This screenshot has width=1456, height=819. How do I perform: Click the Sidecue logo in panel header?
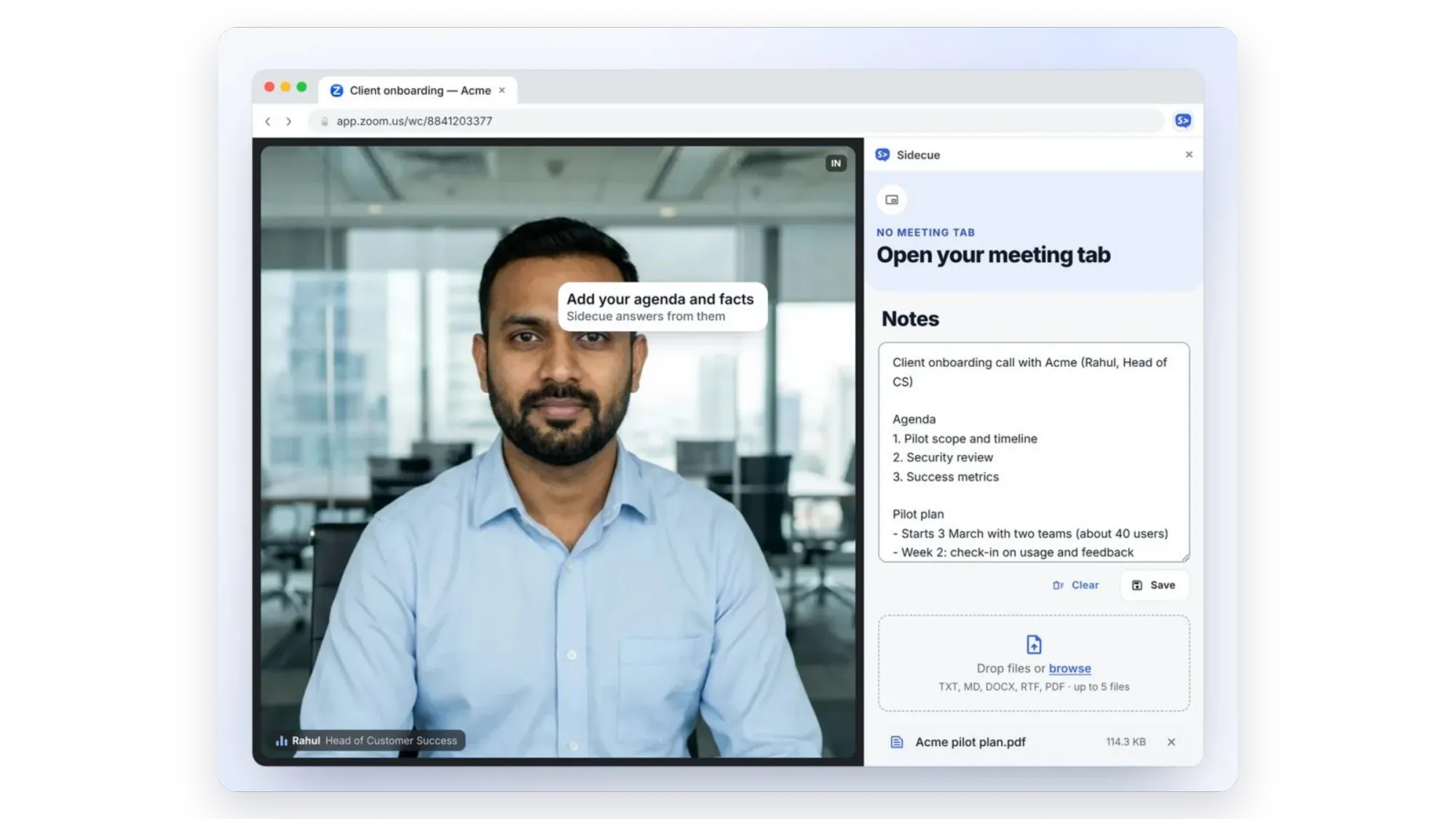(x=882, y=154)
